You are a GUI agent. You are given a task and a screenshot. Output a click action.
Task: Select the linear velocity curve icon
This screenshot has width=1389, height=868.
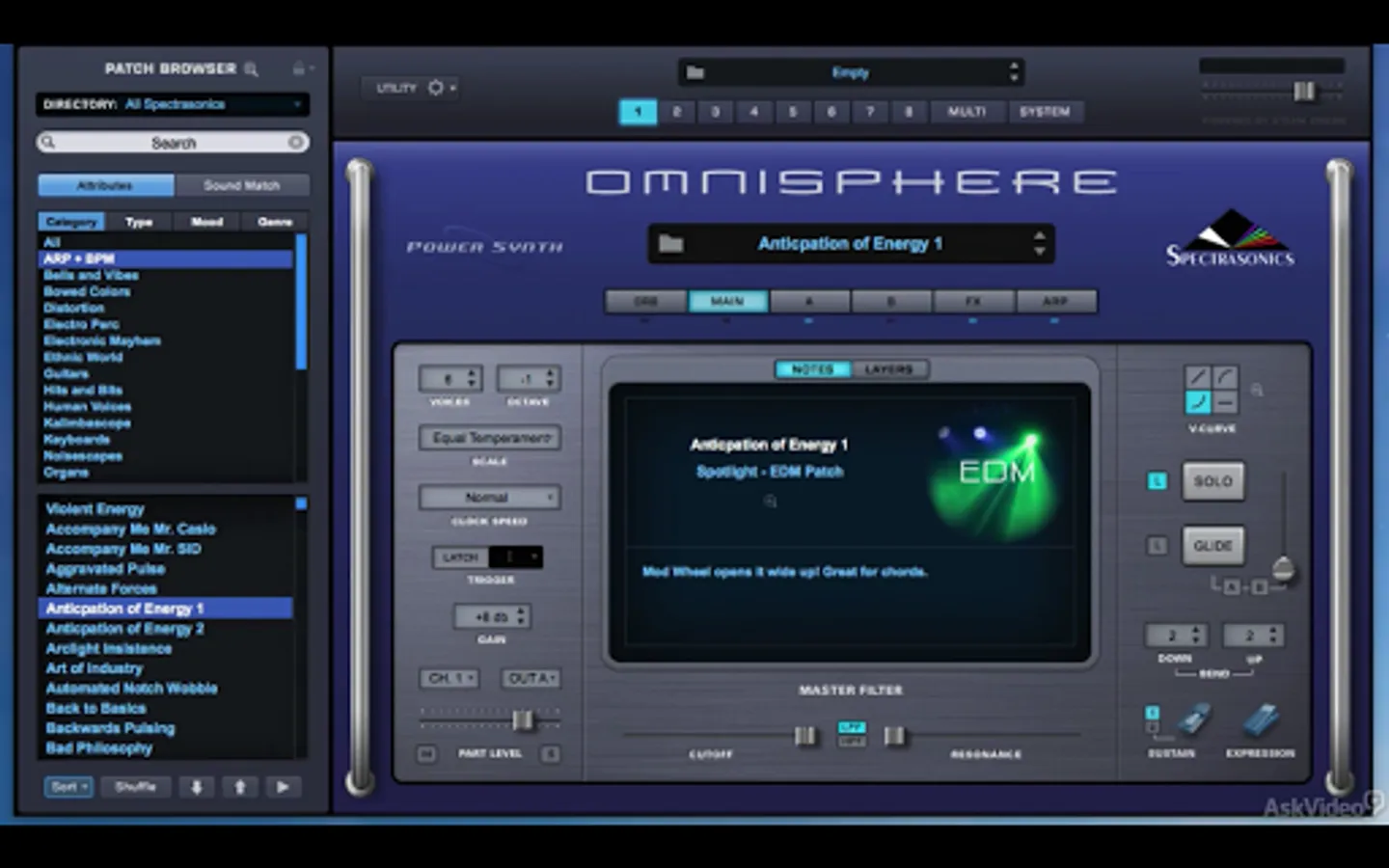(1198, 377)
